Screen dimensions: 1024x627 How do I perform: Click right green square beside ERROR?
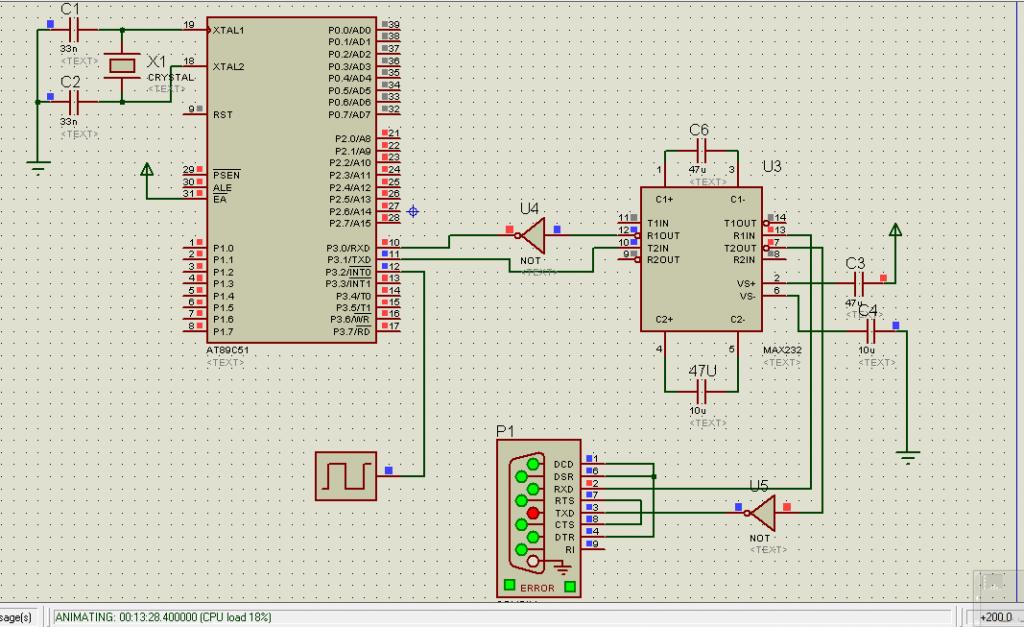pyautogui.click(x=570, y=586)
